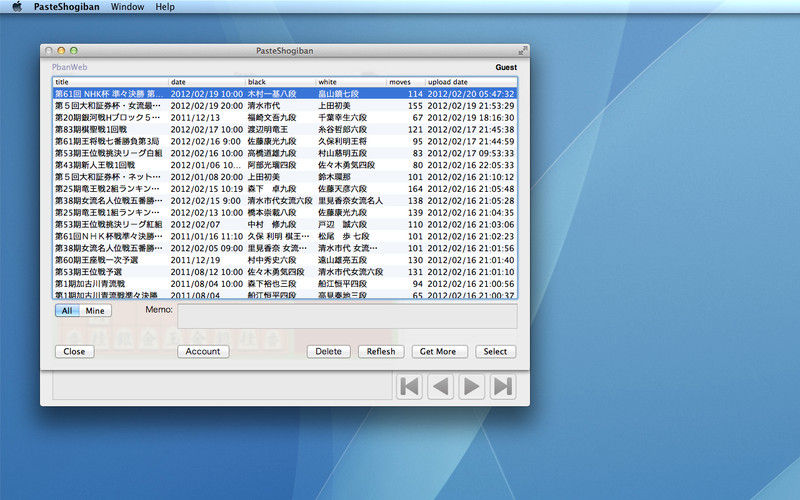Open the PbanWeb link

tap(69, 67)
